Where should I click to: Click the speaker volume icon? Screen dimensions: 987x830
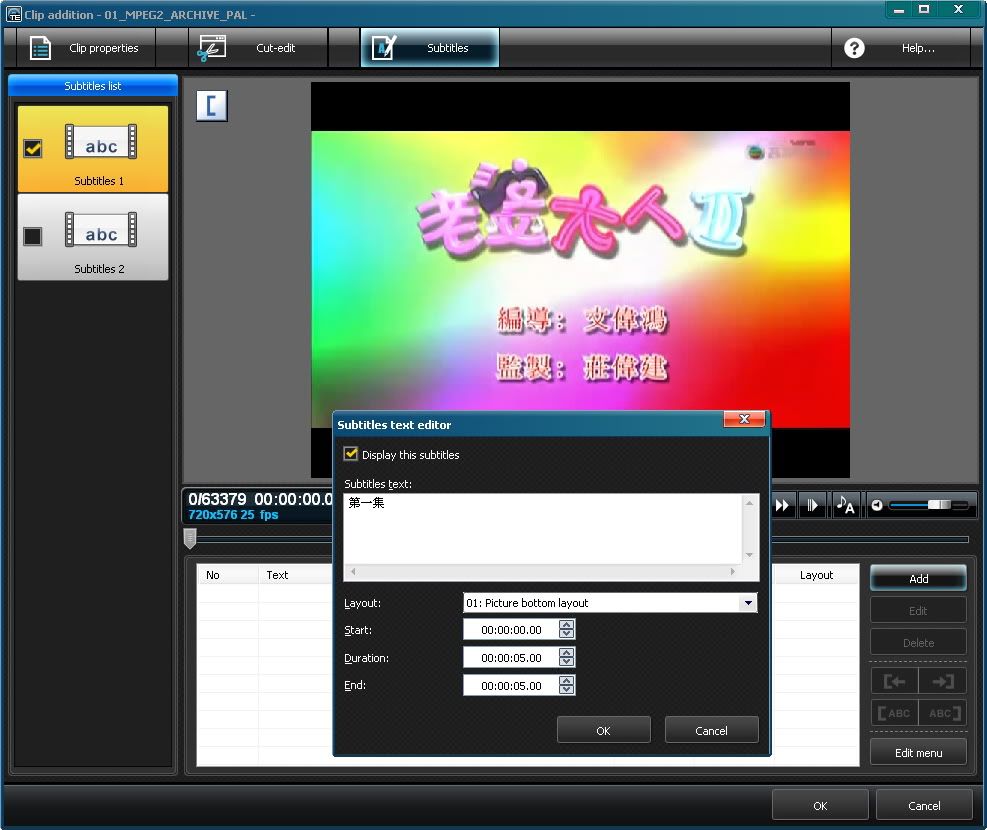click(877, 505)
